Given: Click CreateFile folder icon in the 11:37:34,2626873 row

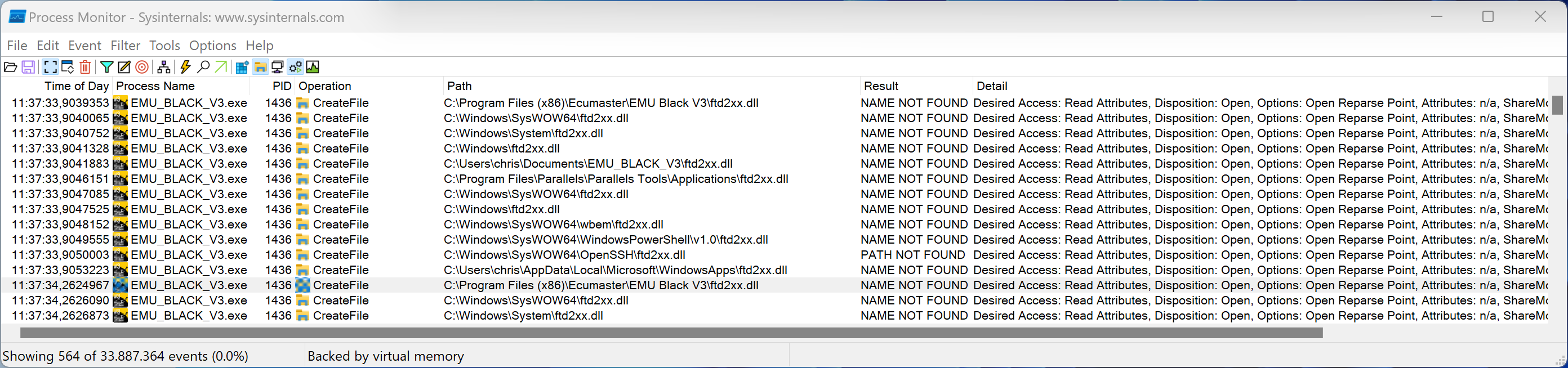Looking at the screenshot, I should click(302, 316).
